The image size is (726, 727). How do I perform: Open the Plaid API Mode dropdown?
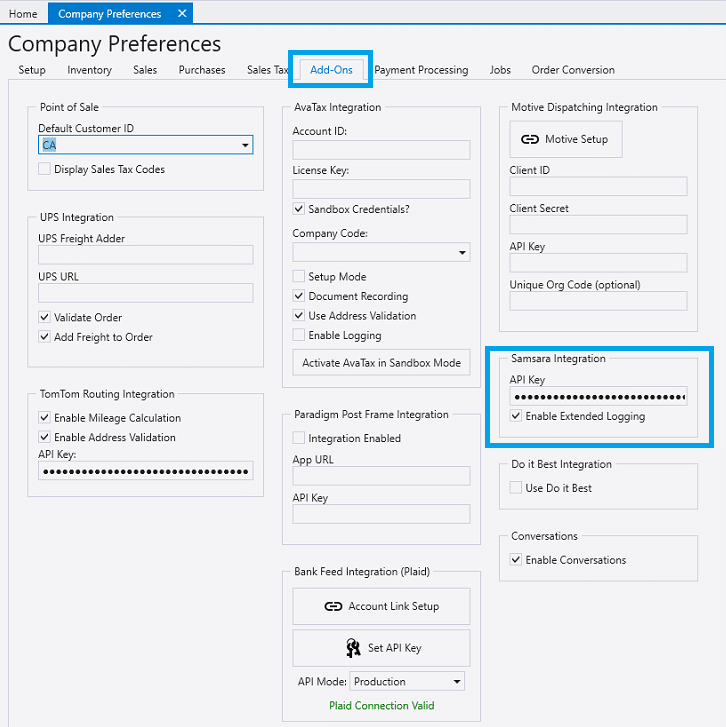click(457, 682)
